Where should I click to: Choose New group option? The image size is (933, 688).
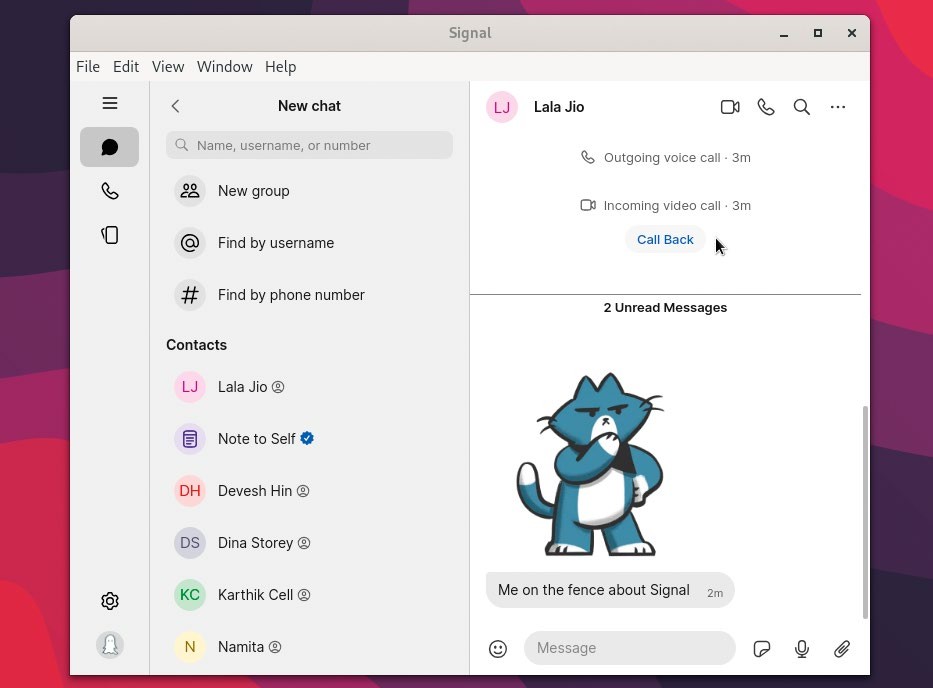[x=309, y=191]
